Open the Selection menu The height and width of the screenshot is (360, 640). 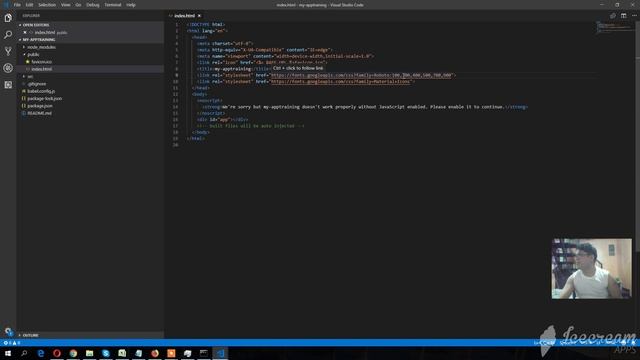pyautogui.click(x=47, y=5)
